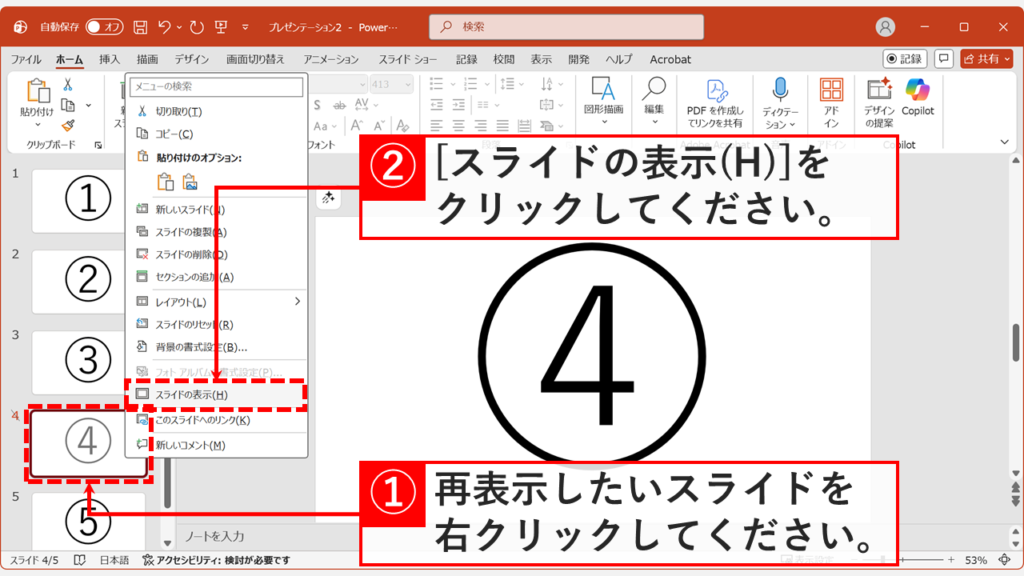This screenshot has height=576, width=1024.
Task: Click the Redo icon
Action: coord(196,26)
